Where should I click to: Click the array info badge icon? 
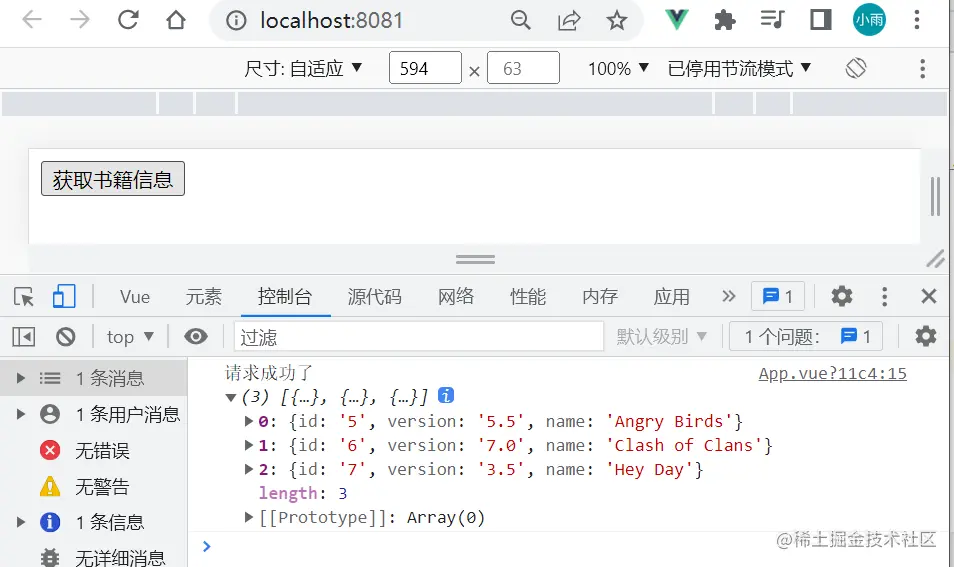pos(446,395)
